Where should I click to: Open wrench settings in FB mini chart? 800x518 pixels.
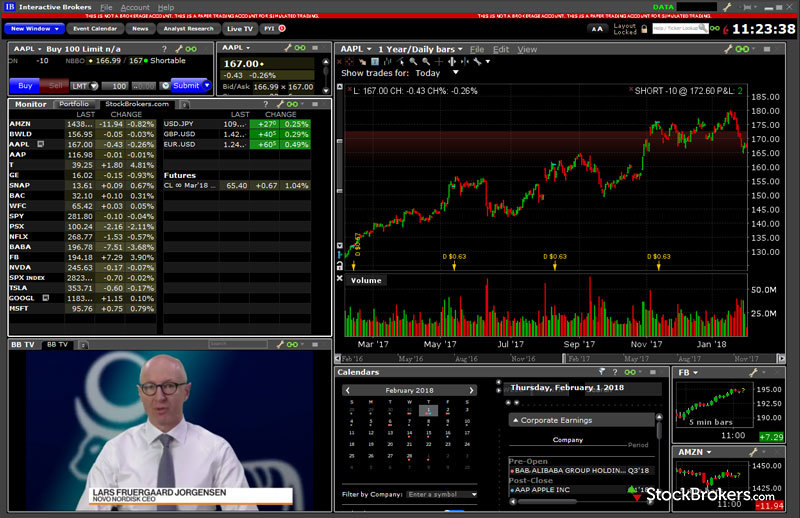754,373
